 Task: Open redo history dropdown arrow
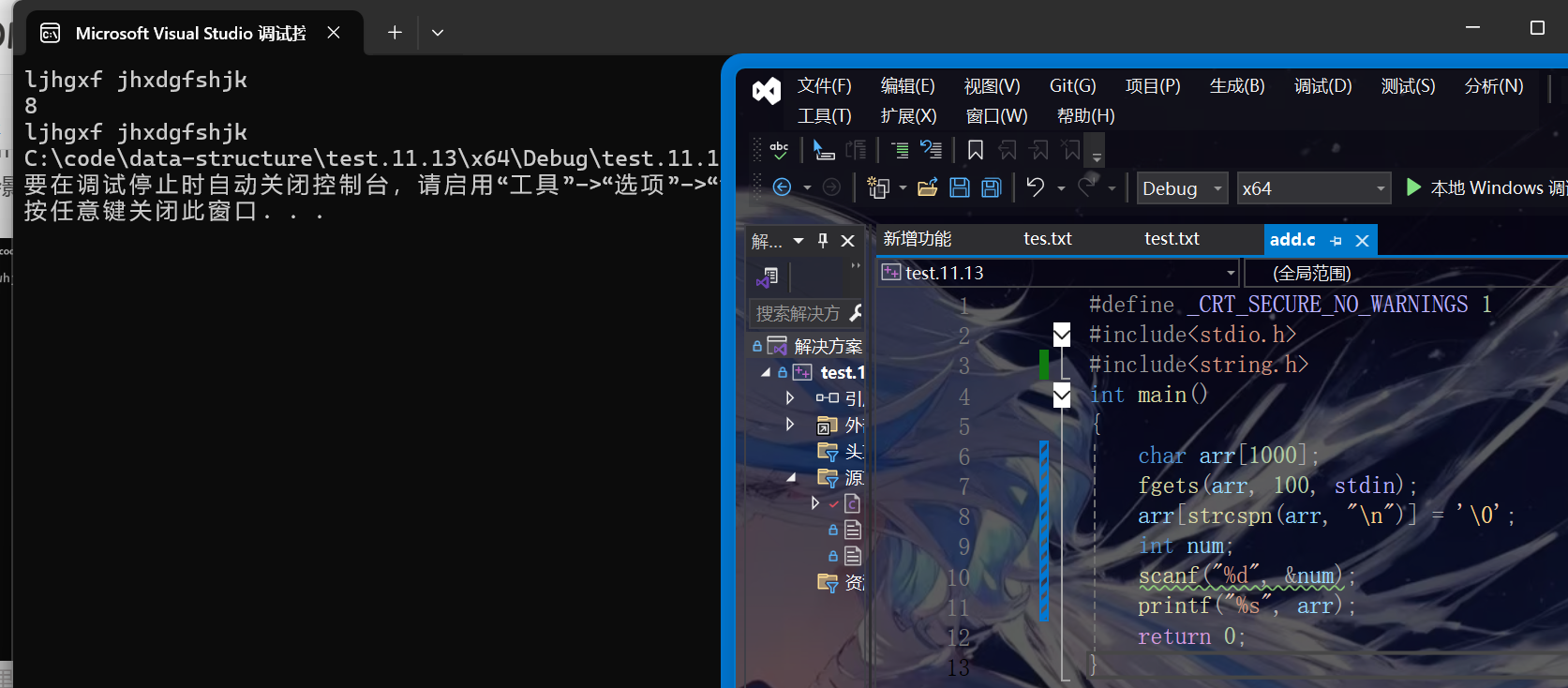coord(1112,188)
